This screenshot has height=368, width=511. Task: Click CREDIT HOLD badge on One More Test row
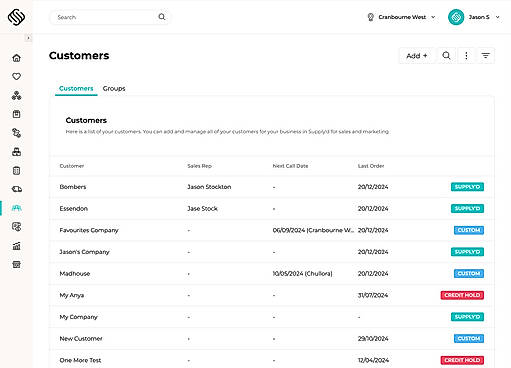[462, 360]
